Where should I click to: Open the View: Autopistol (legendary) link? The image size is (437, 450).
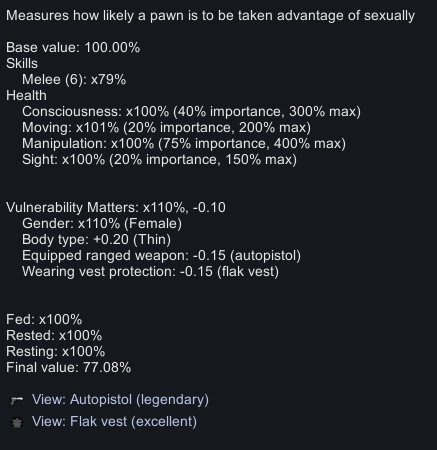(x=120, y=399)
